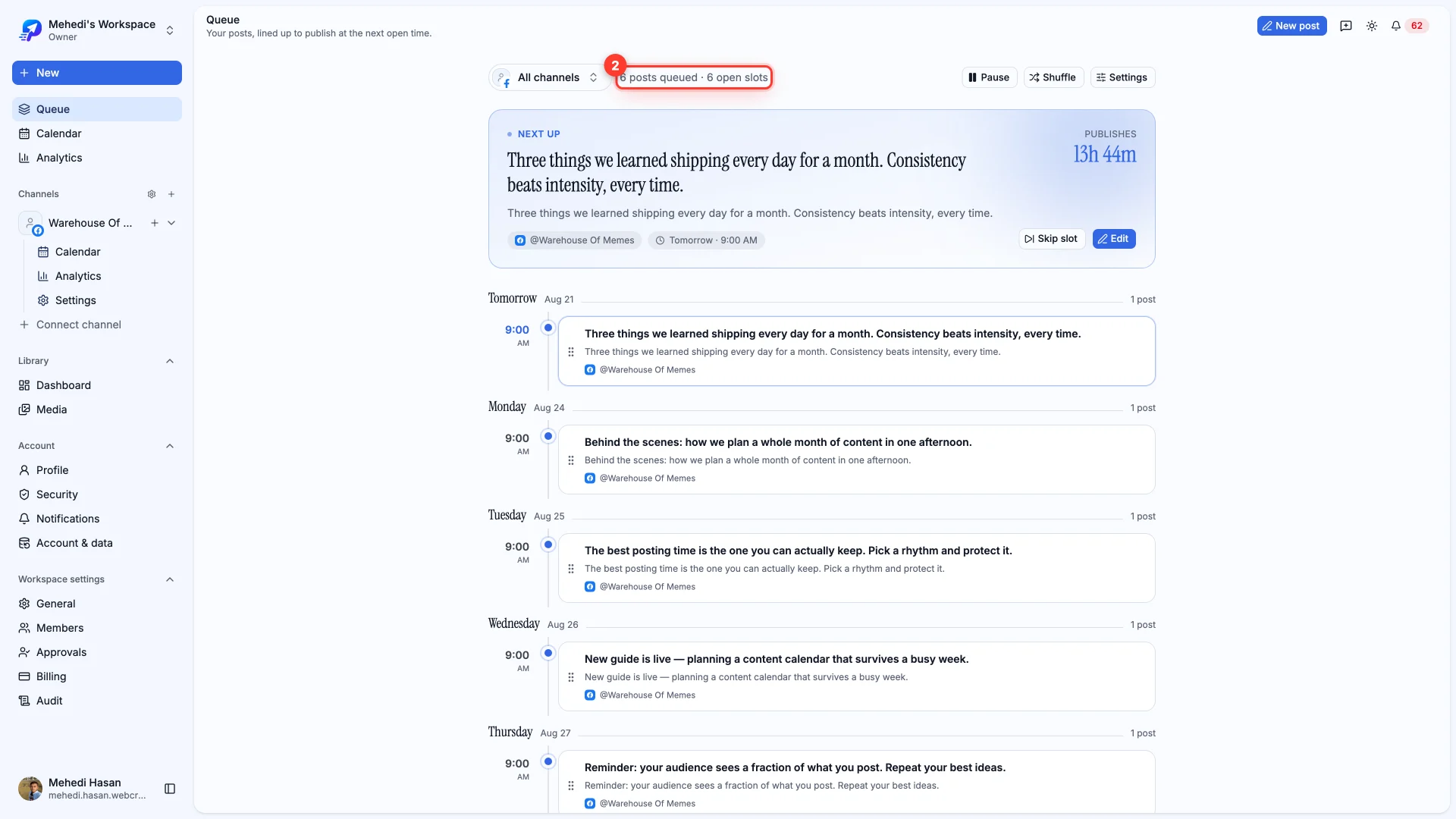1456x819 pixels.
Task: Collapse the Workspace settings section
Action: click(x=170, y=579)
